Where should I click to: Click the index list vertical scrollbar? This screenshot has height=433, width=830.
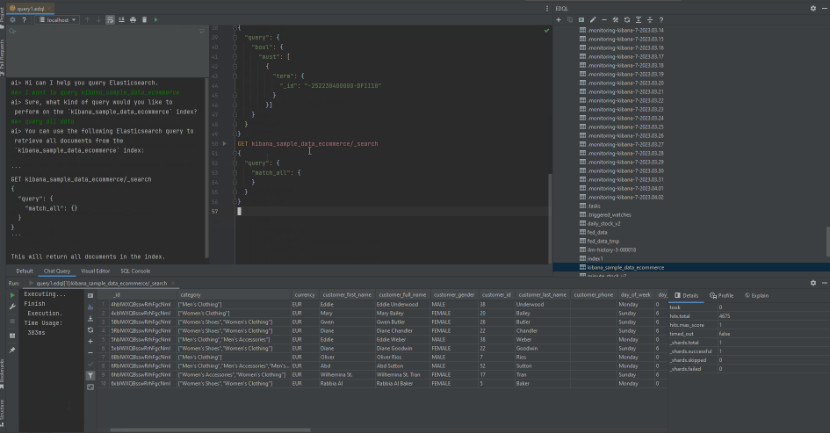[826, 240]
